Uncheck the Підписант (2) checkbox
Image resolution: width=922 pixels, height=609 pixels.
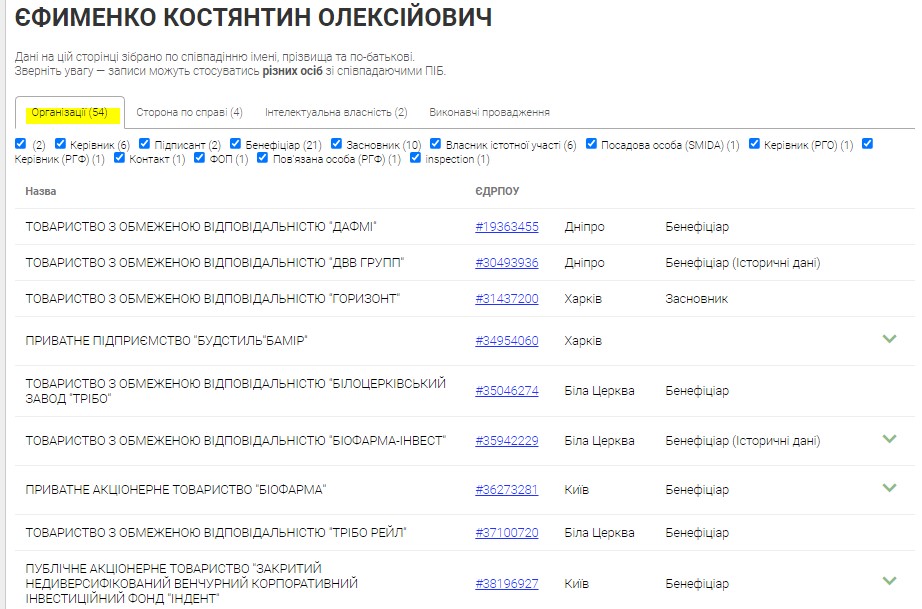pyautogui.click(x=145, y=144)
